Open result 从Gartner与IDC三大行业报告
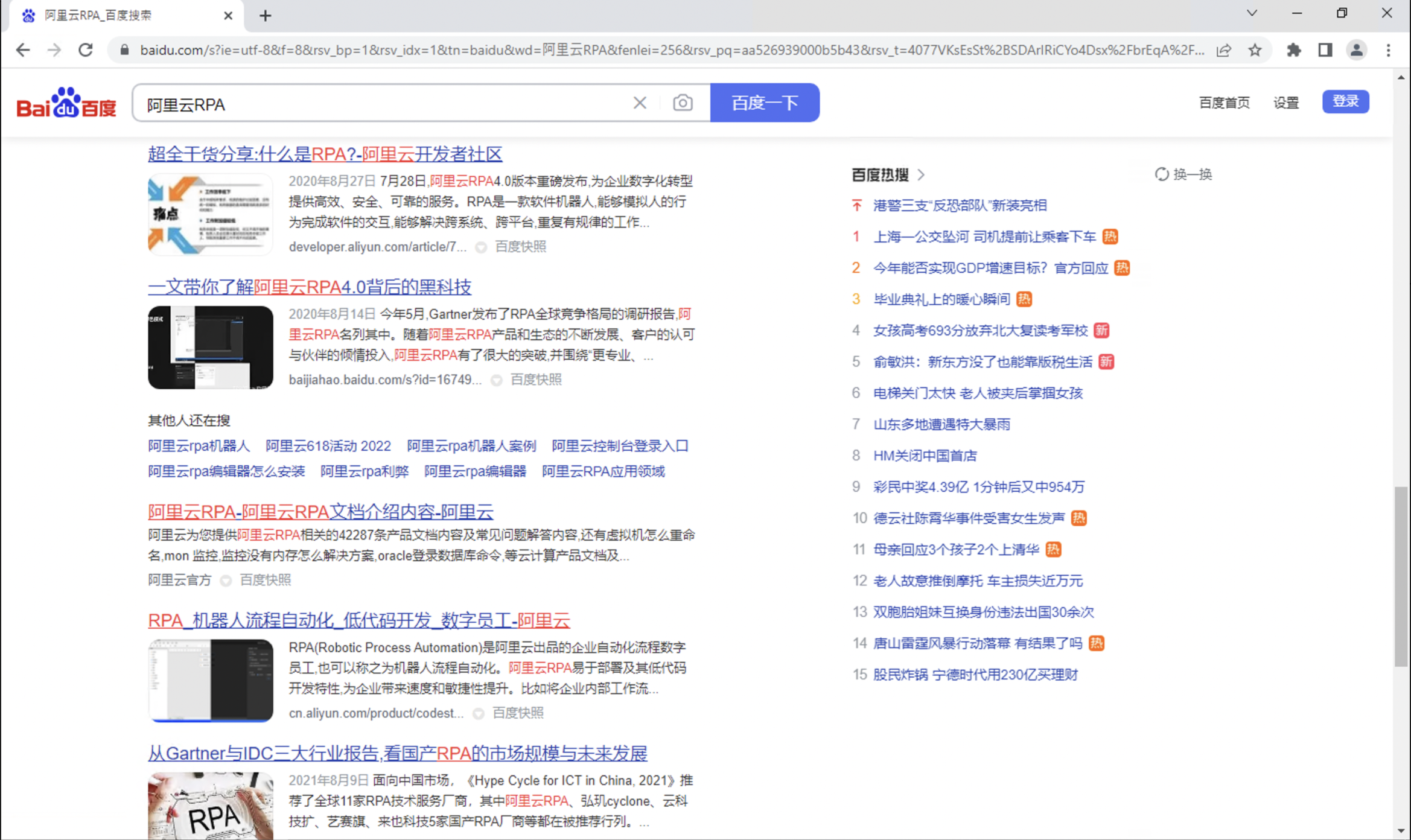The image size is (1411, 840). (x=398, y=753)
